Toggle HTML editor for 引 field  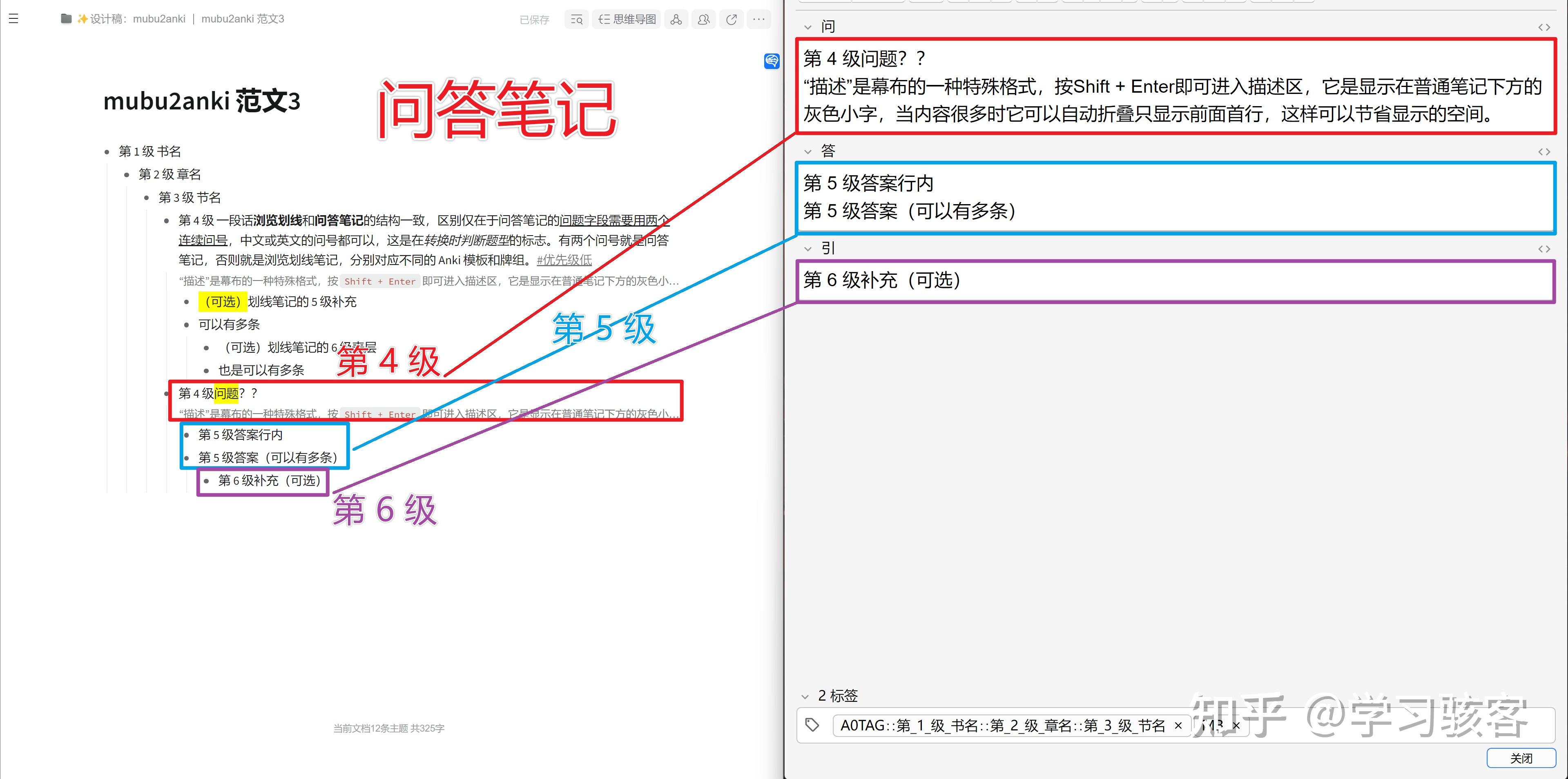pyautogui.click(x=1543, y=249)
